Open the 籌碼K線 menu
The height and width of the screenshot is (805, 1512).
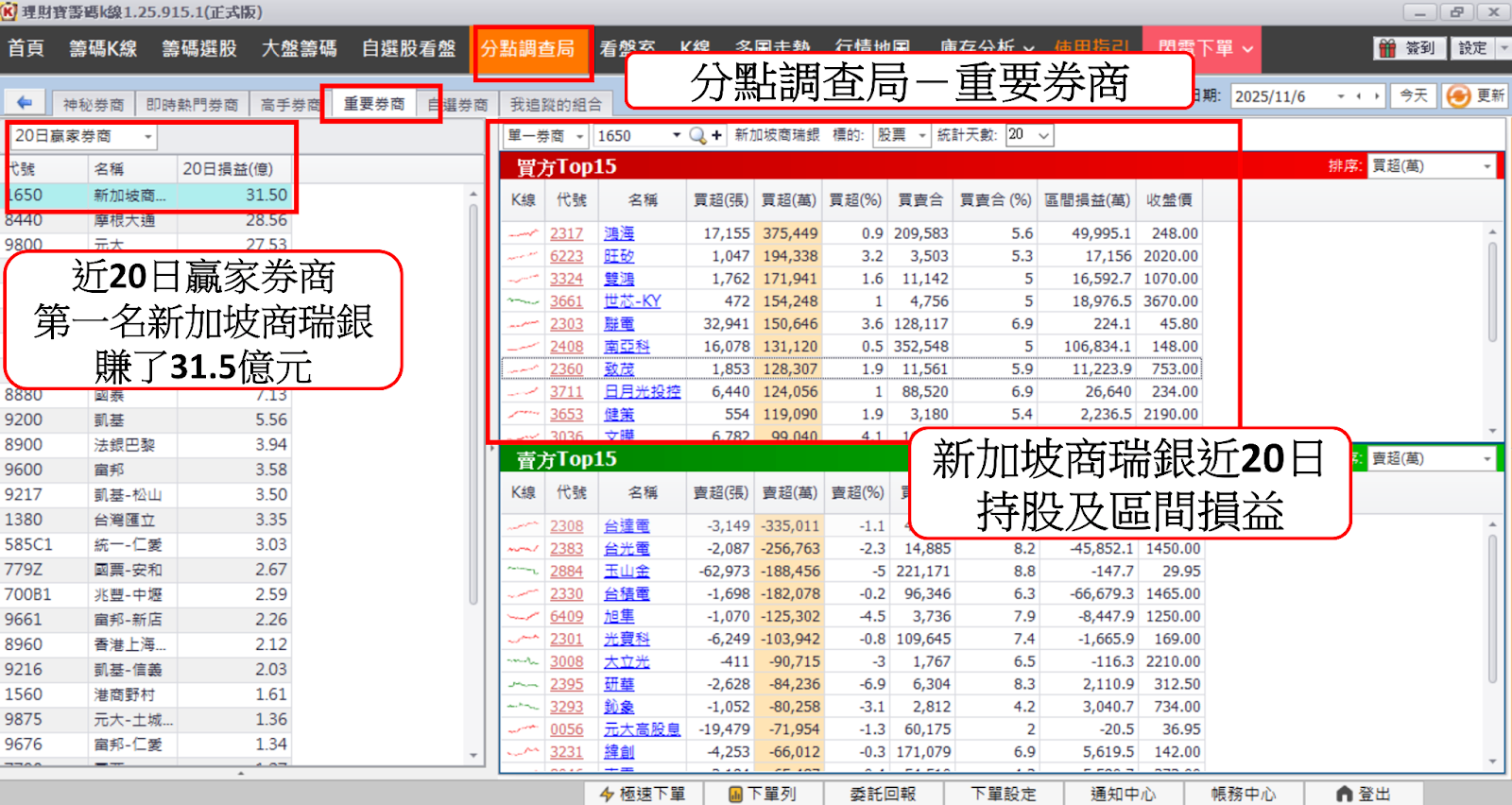coord(103,48)
